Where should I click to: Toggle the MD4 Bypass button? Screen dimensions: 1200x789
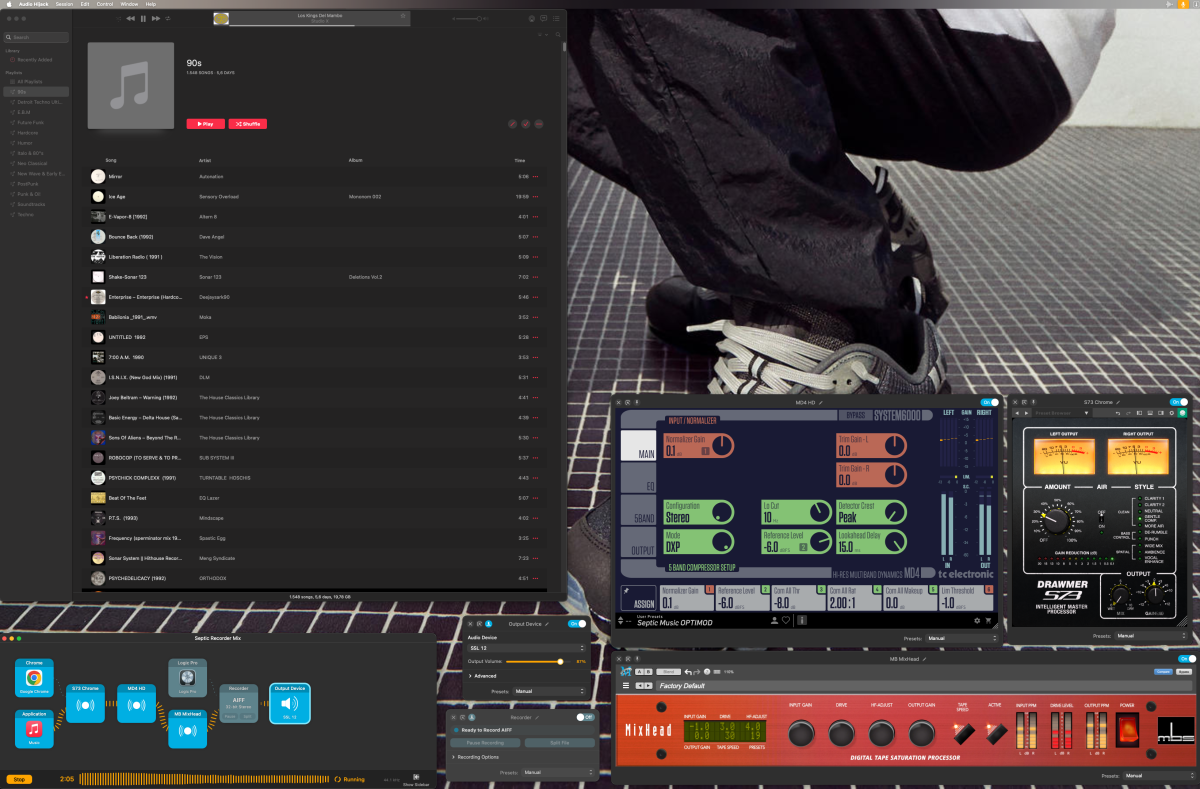point(854,413)
